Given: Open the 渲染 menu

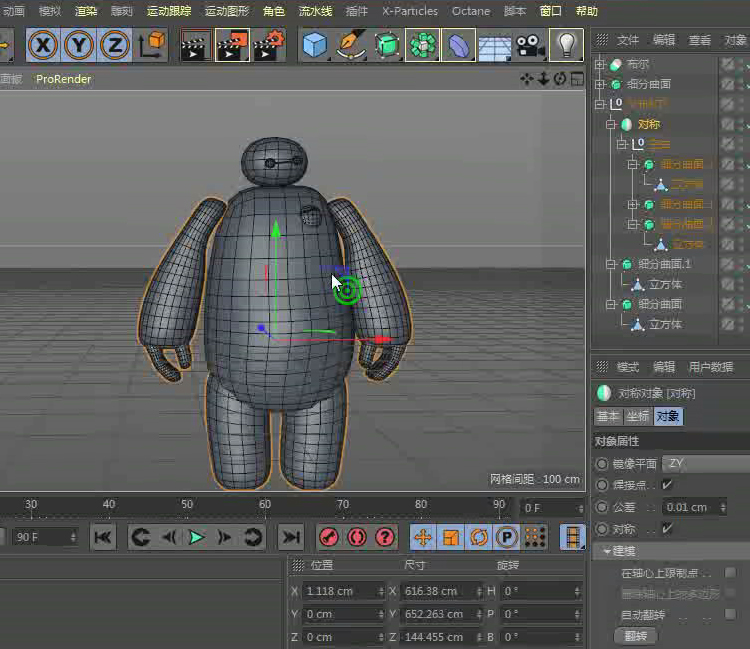Looking at the screenshot, I should click(86, 11).
